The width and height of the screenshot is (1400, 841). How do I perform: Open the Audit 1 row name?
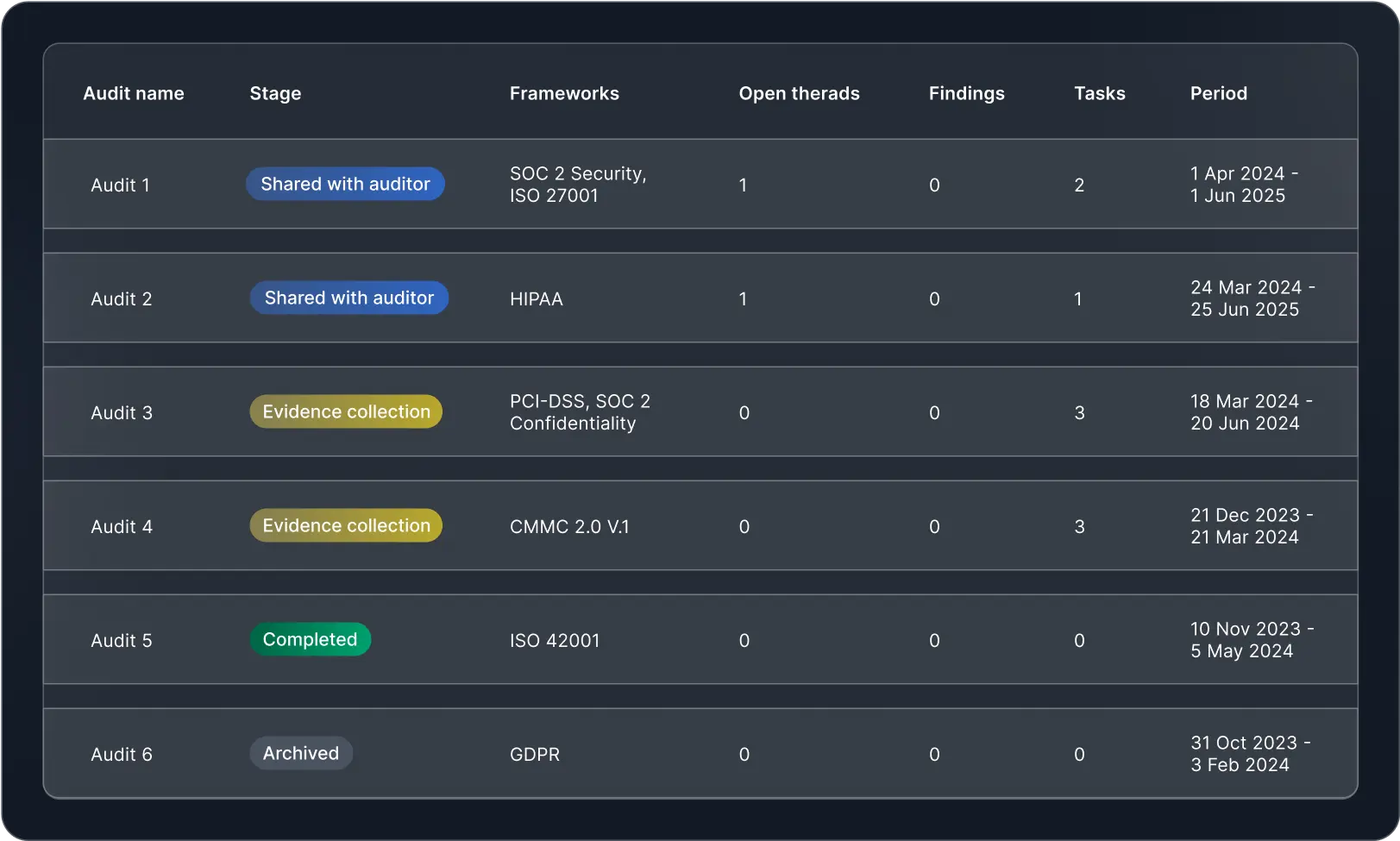[120, 185]
